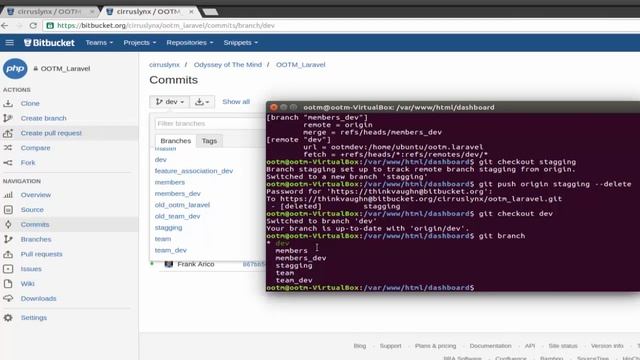
Task: Select the old_ootm_laravel branch
Action: [182, 205]
